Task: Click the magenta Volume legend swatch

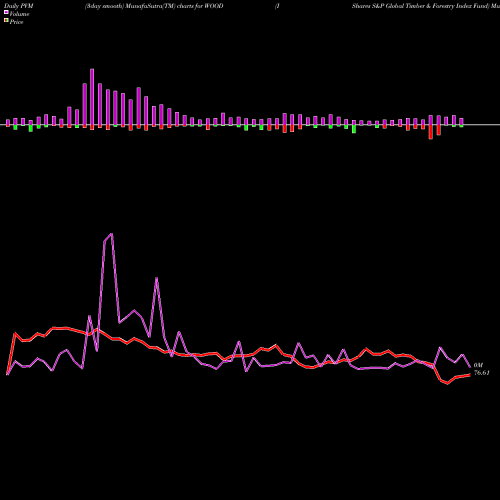Action: pyautogui.click(x=6, y=12)
